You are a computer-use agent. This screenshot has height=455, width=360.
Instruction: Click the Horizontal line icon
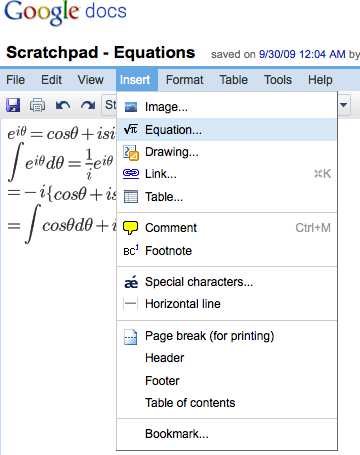[x=130, y=304]
